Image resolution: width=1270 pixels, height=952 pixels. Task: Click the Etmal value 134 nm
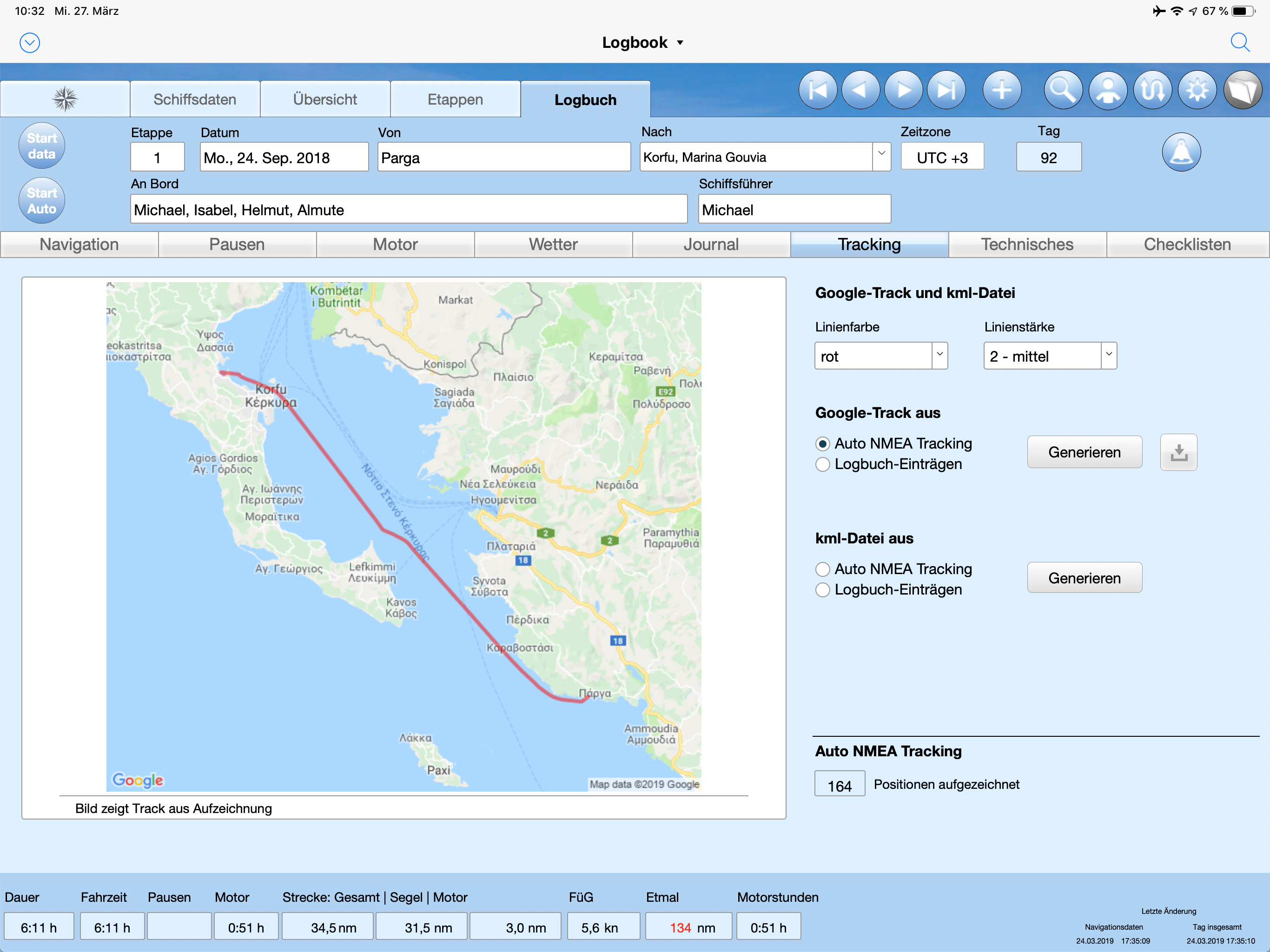(688, 927)
